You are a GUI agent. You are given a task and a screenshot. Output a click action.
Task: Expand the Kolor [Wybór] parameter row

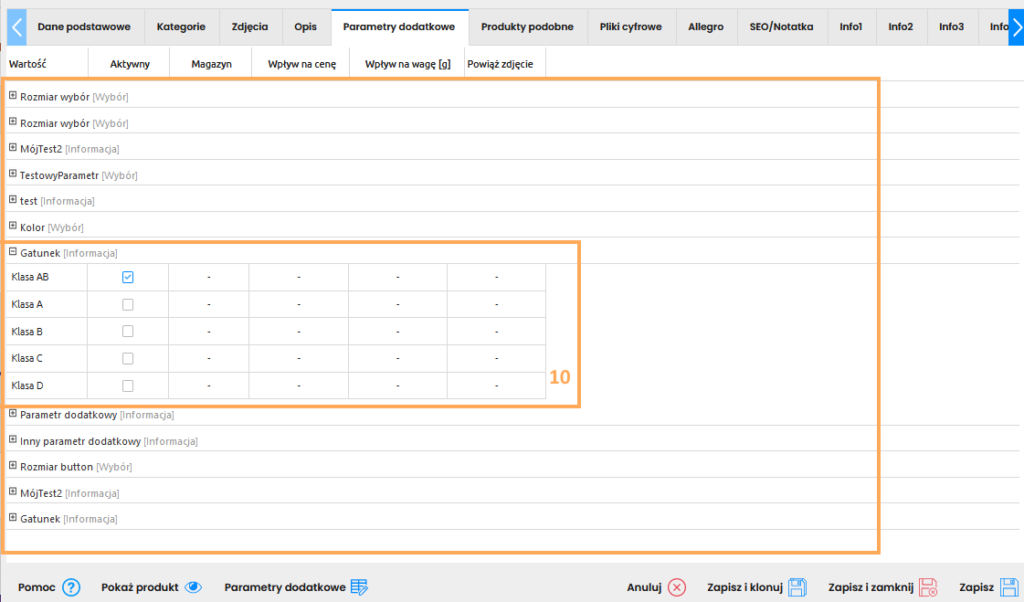click(13, 227)
